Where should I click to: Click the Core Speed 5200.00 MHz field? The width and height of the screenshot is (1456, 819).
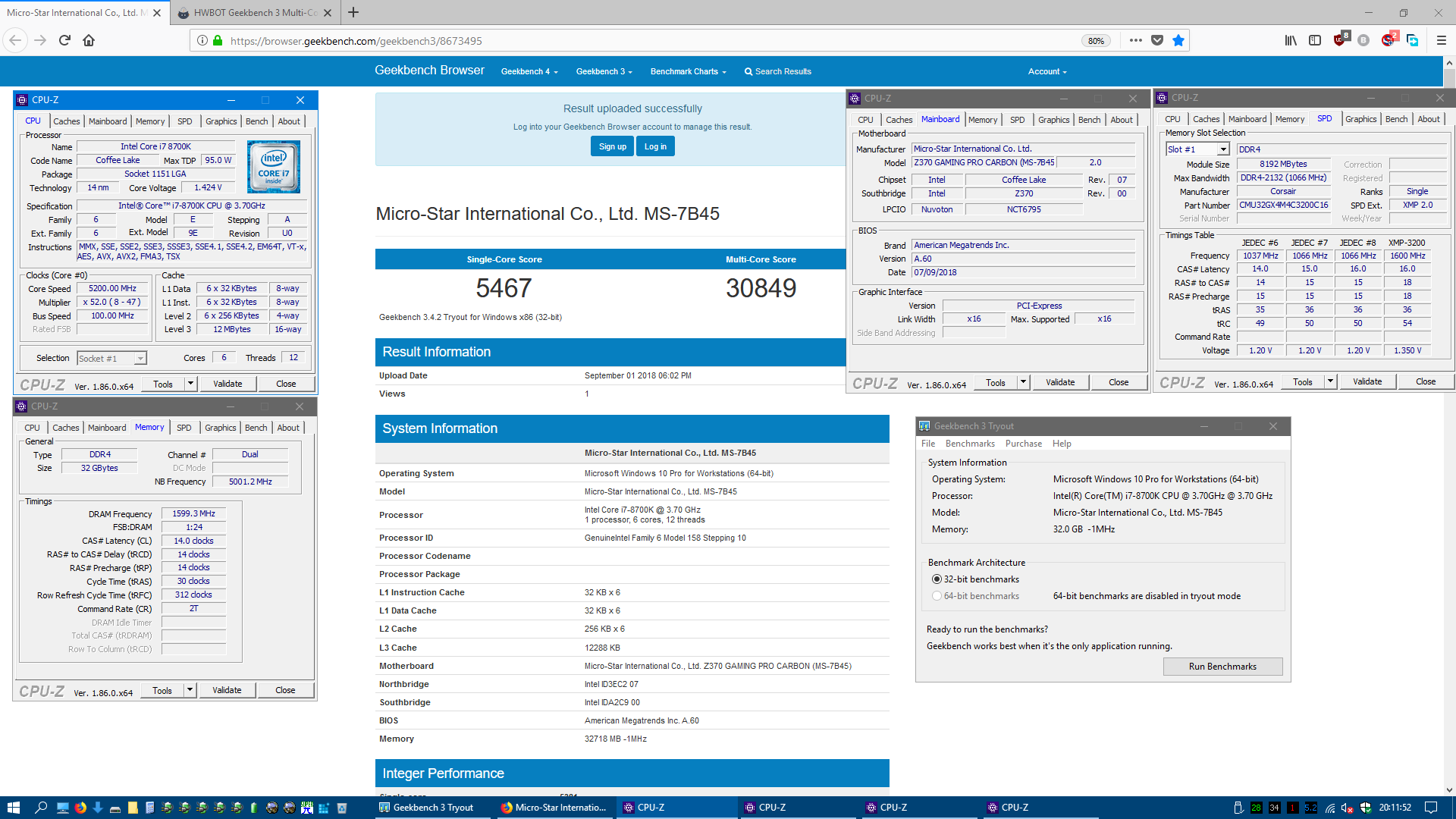click(112, 289)
